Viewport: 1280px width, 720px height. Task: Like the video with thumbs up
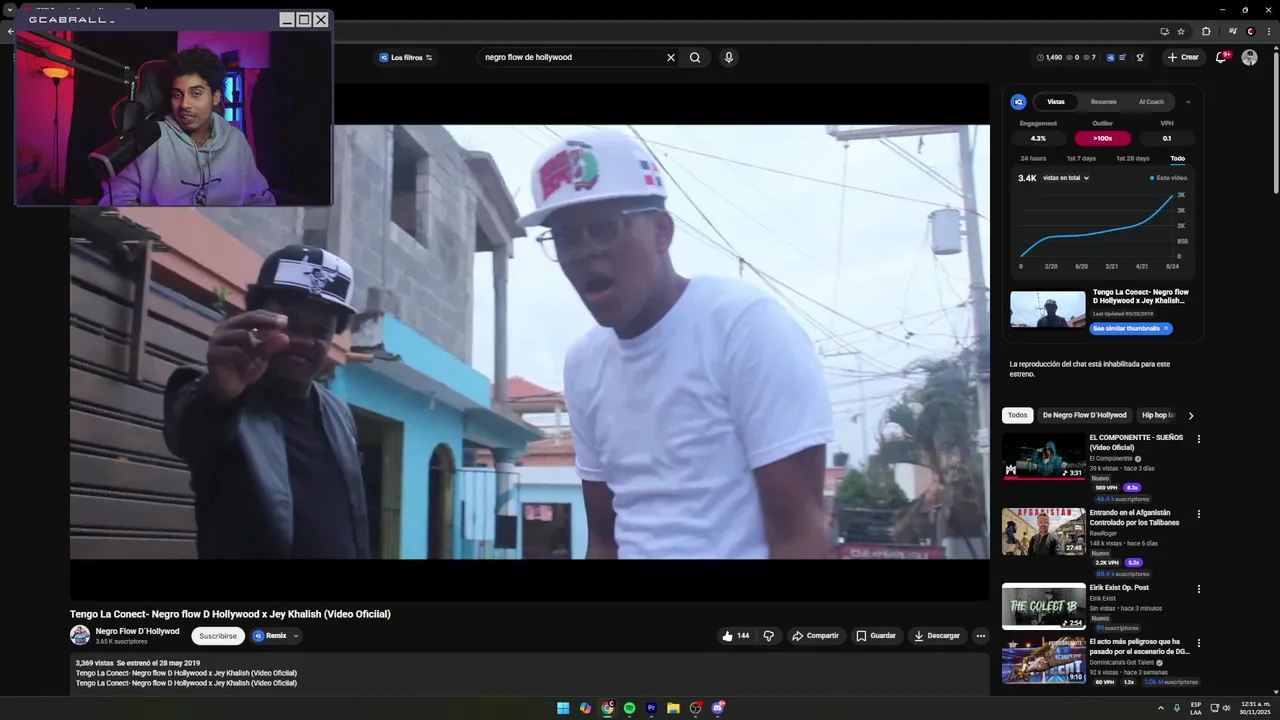coord(734,636)
